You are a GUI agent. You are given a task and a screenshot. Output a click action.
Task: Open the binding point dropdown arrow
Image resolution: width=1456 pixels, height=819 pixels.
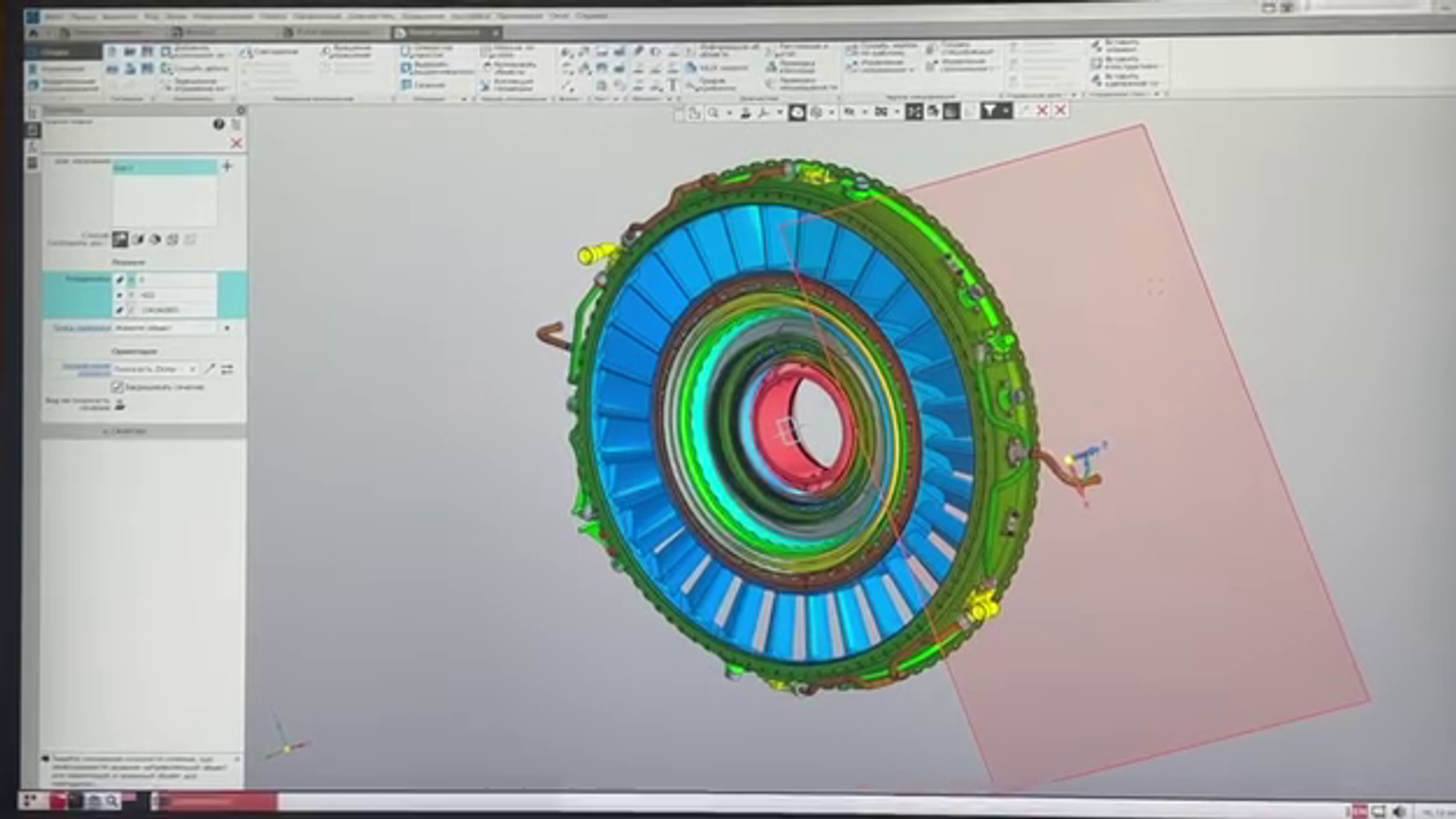click(227, 328)
